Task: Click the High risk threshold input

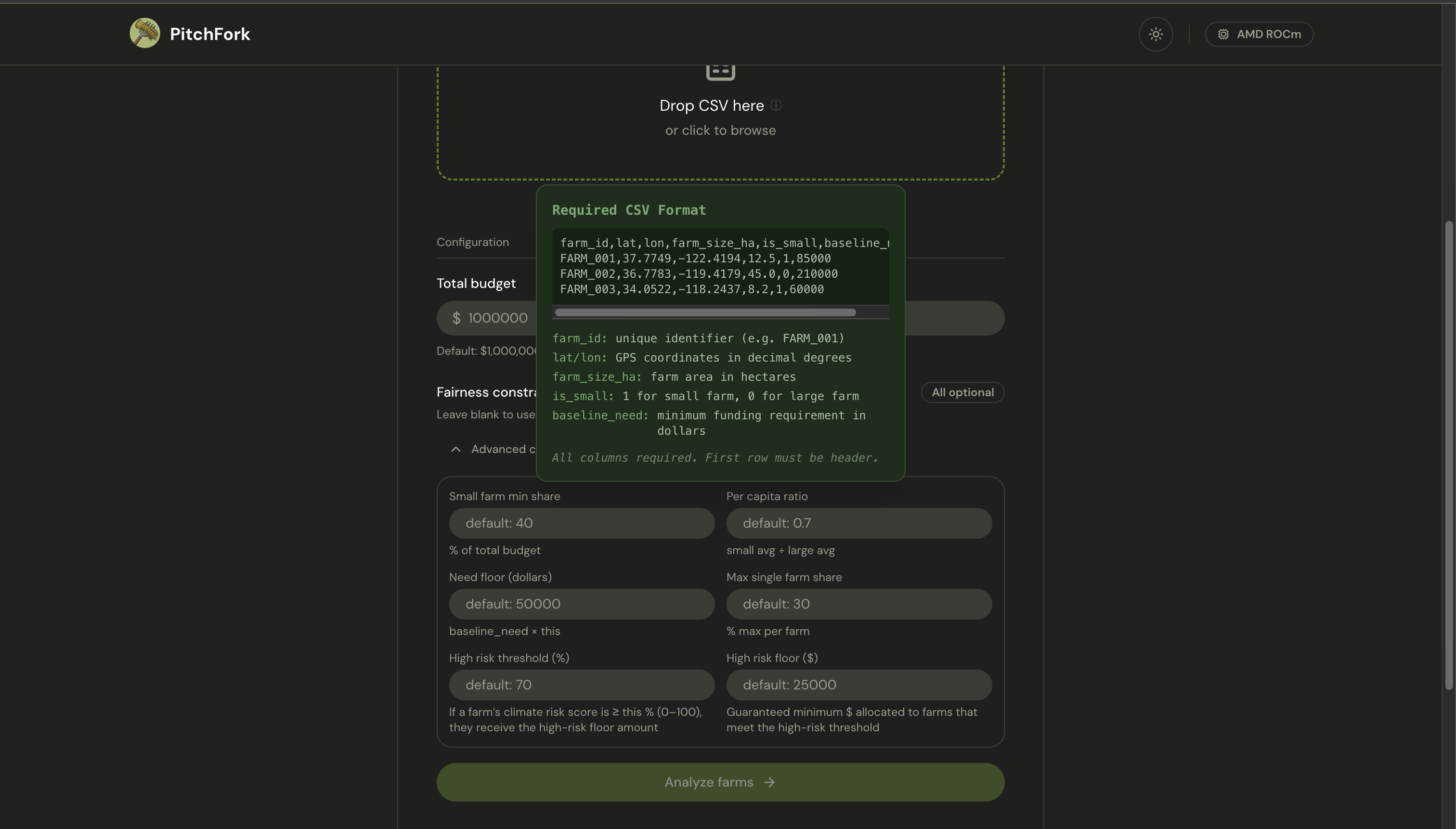Action: 581,685
